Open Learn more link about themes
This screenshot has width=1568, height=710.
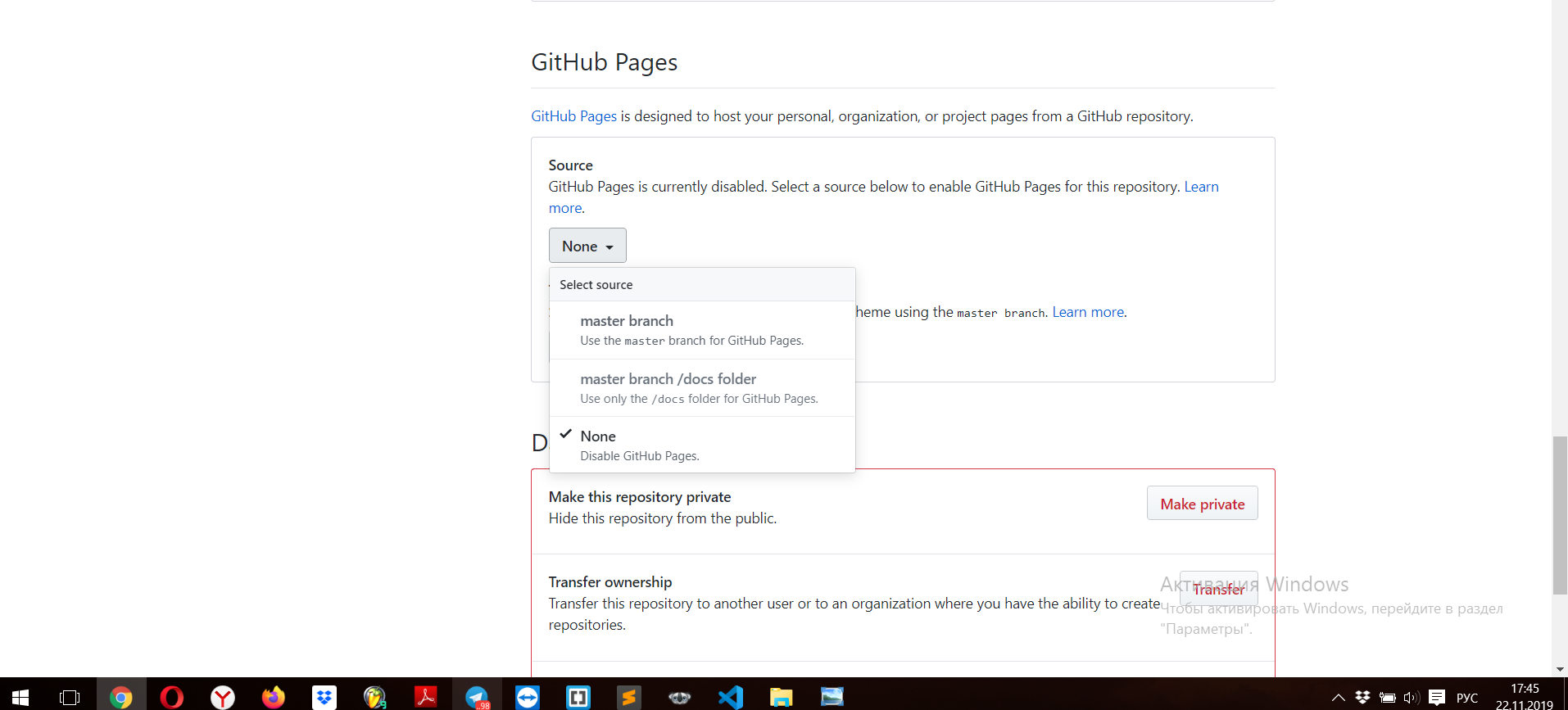point(1088,312)
